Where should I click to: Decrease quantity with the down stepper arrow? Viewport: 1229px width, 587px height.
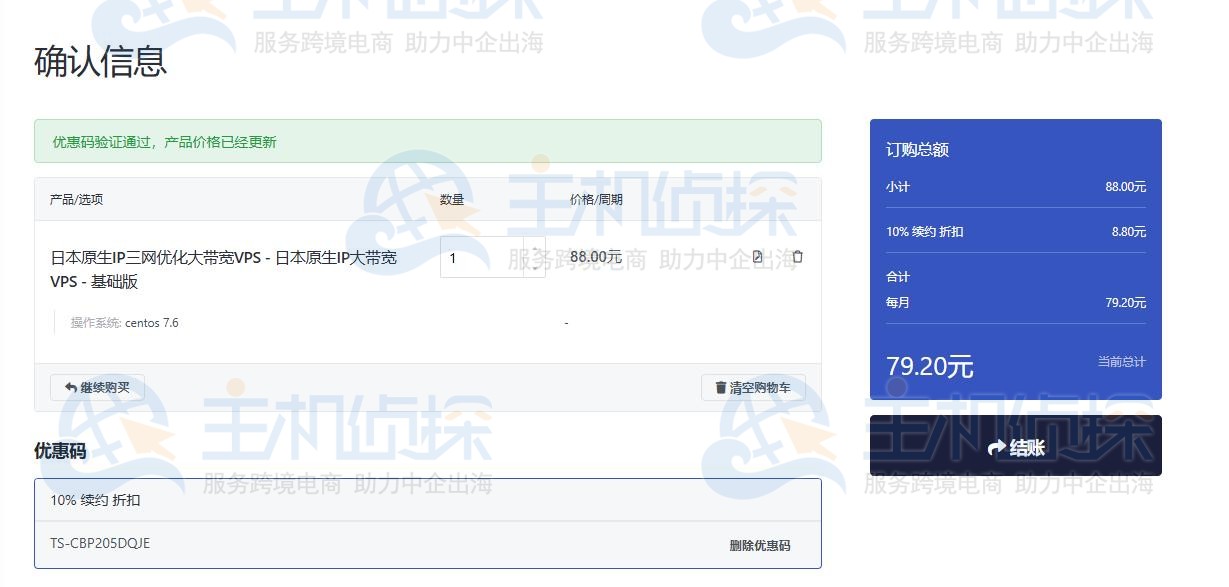tap(535, 267)
